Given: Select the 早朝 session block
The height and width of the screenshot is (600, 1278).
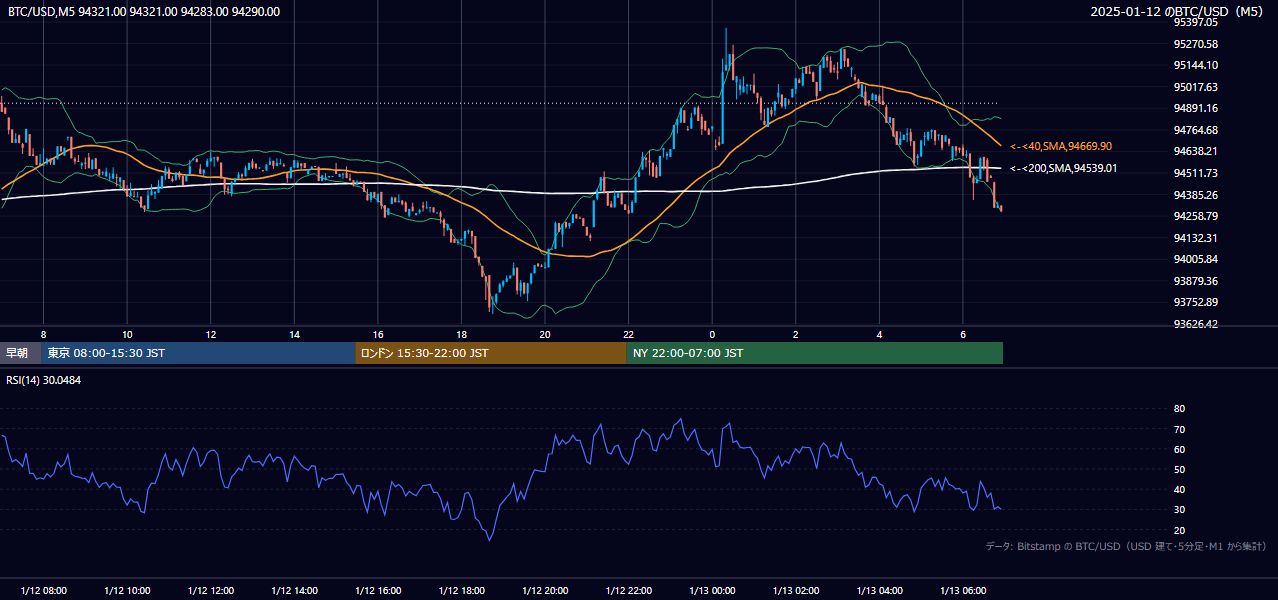Looking at the screenshot, I should tap(21, 353).
